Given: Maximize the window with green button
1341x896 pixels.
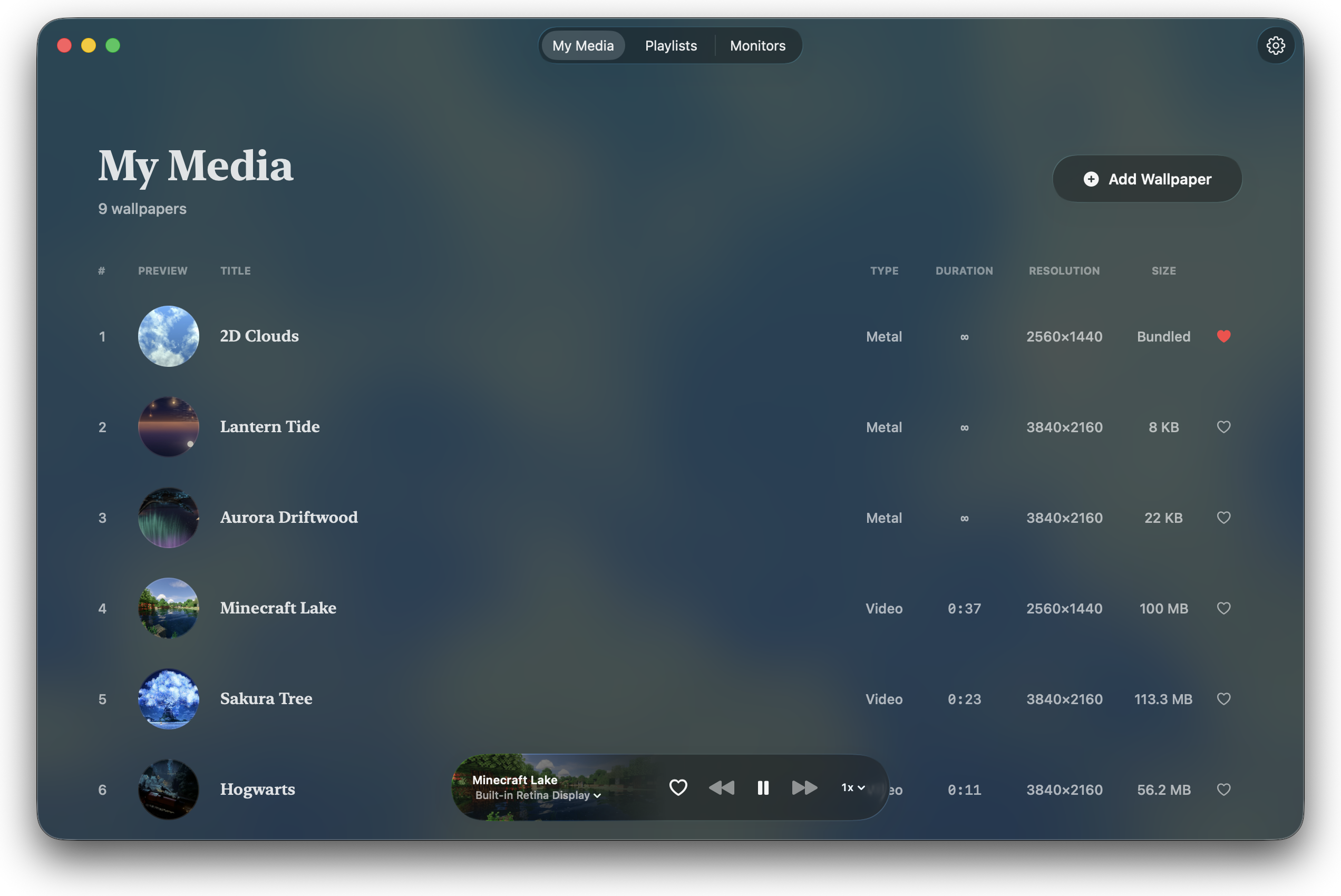Looking at the screenshot, I should point(113,45).
